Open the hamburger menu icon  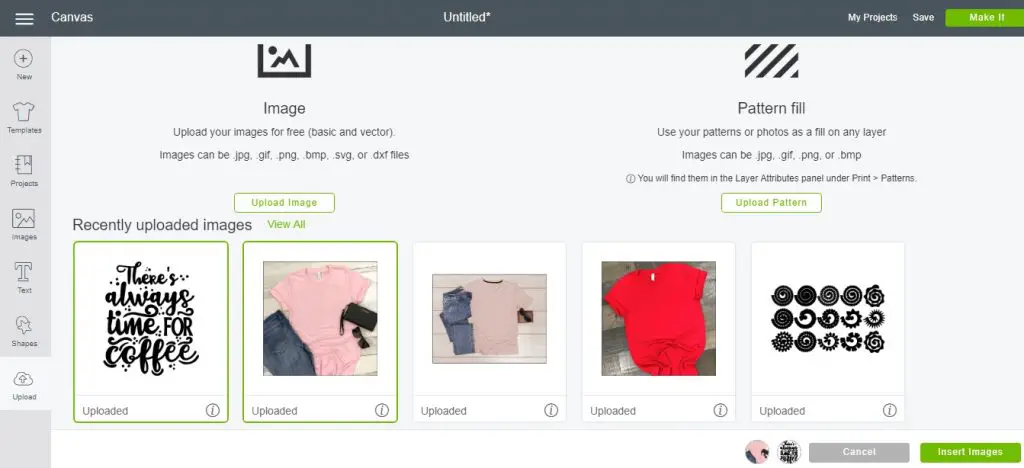(x=24, y=18)
